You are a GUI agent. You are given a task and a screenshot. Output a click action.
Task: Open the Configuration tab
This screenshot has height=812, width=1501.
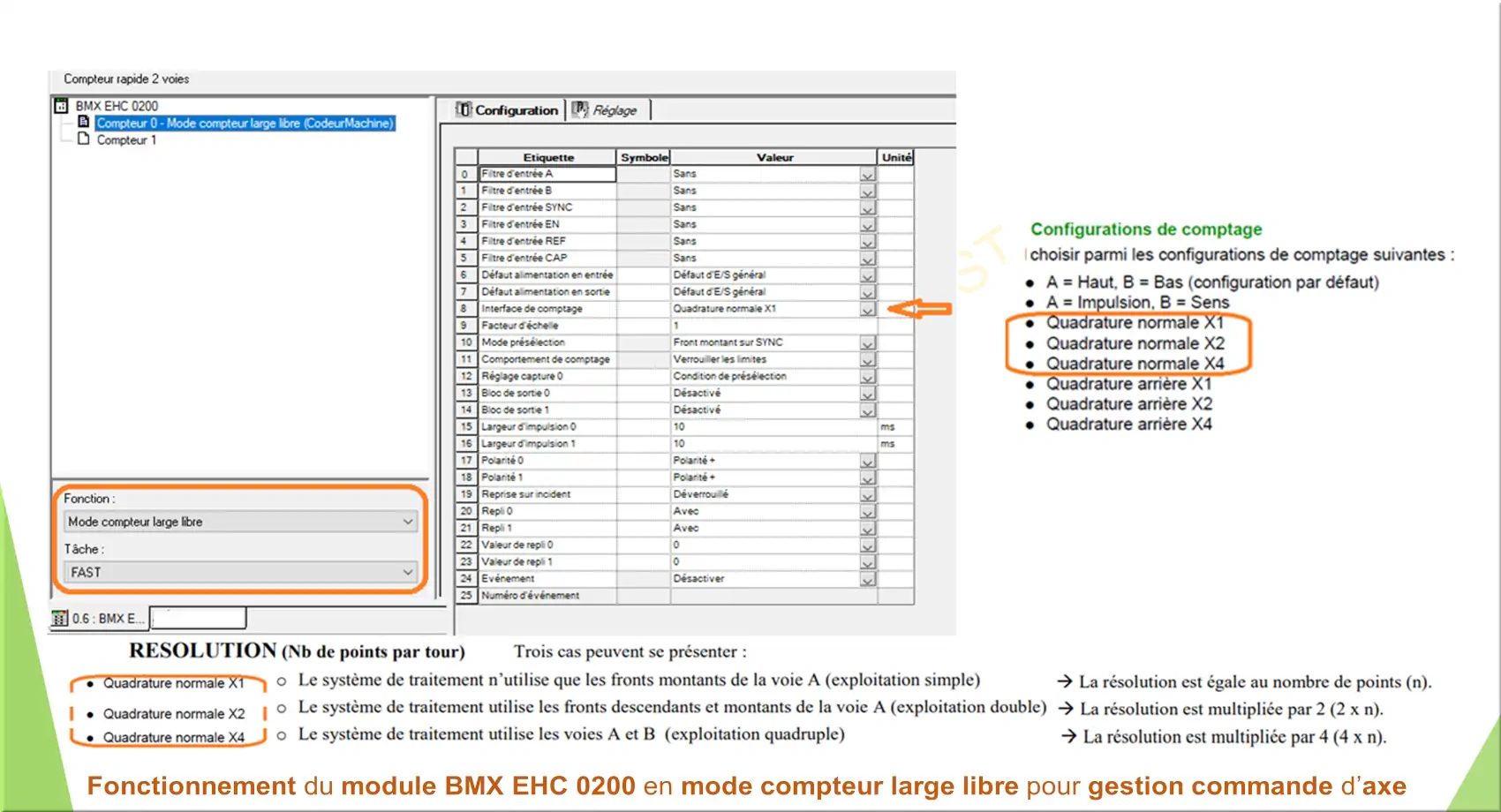pos(508,110)
